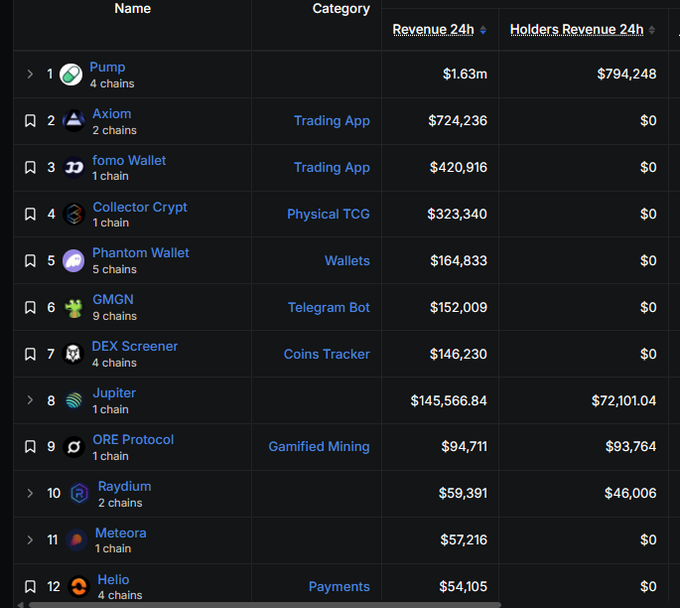Screen dimensions: 680x608
Task: Bookmark the GMGN row
Action: point(30,307)
